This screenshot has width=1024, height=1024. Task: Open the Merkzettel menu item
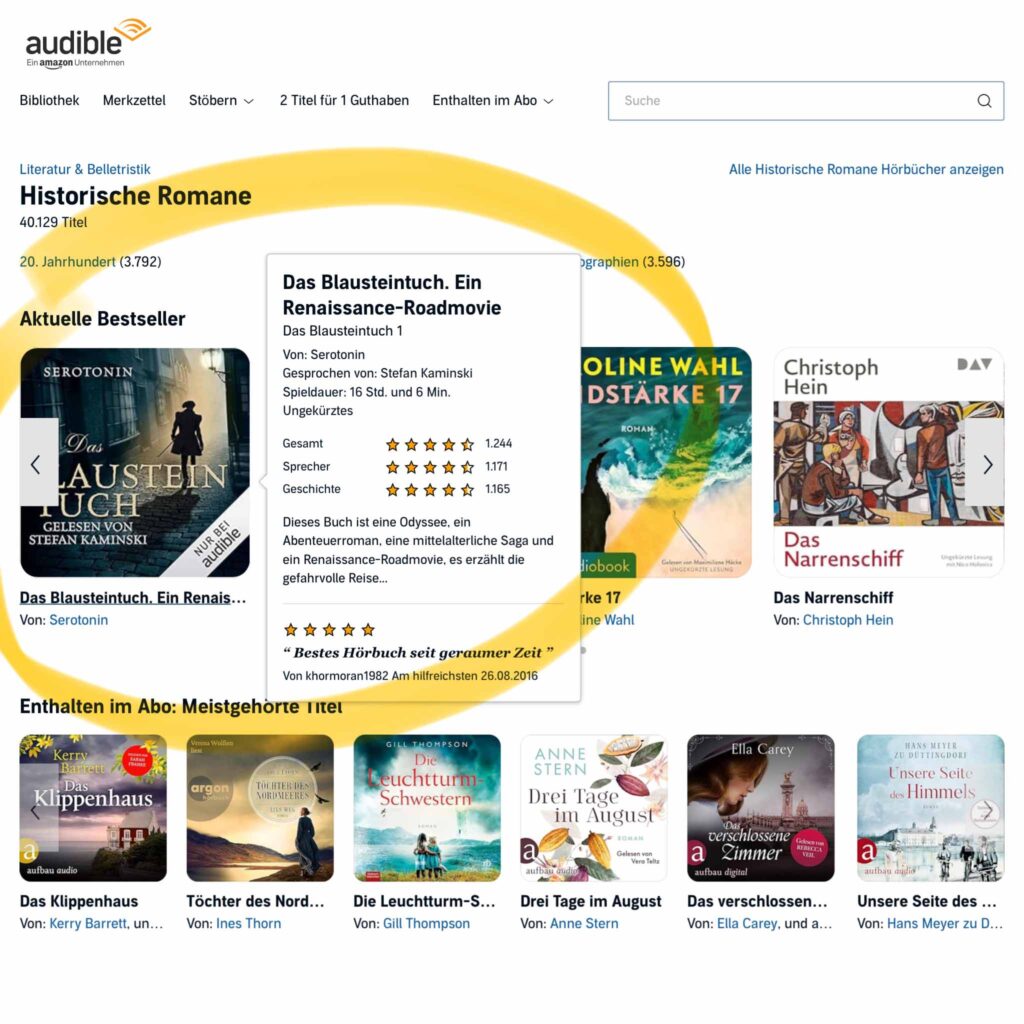[134, 101]
